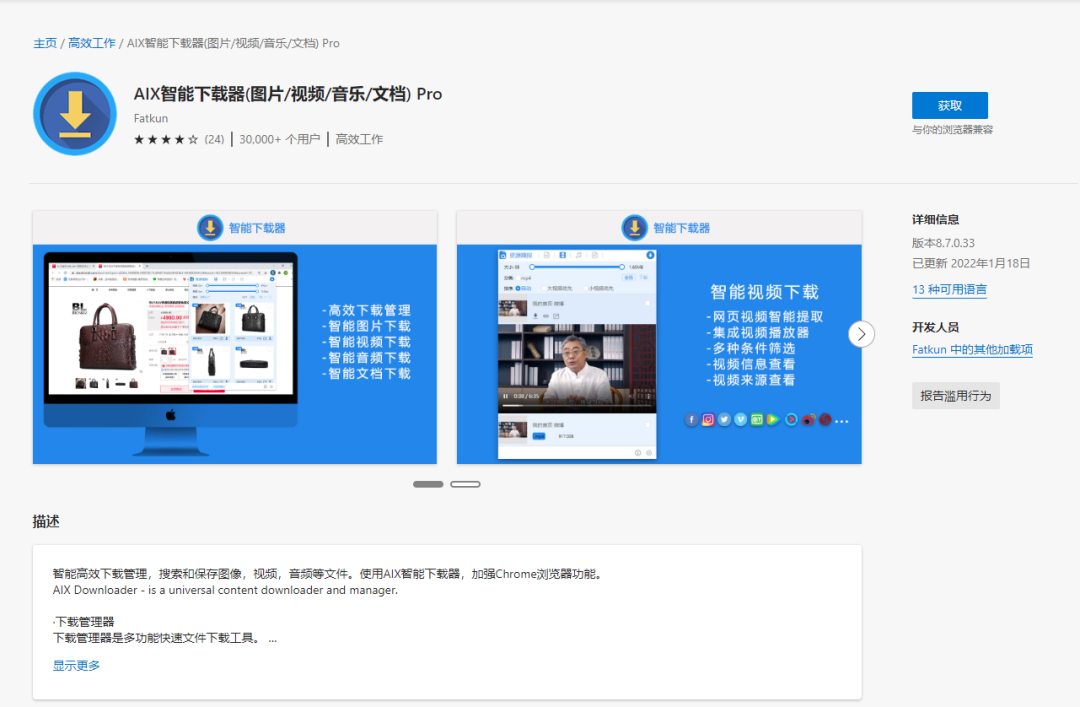Select the first carousel page indicator

[x=428, y=484]
